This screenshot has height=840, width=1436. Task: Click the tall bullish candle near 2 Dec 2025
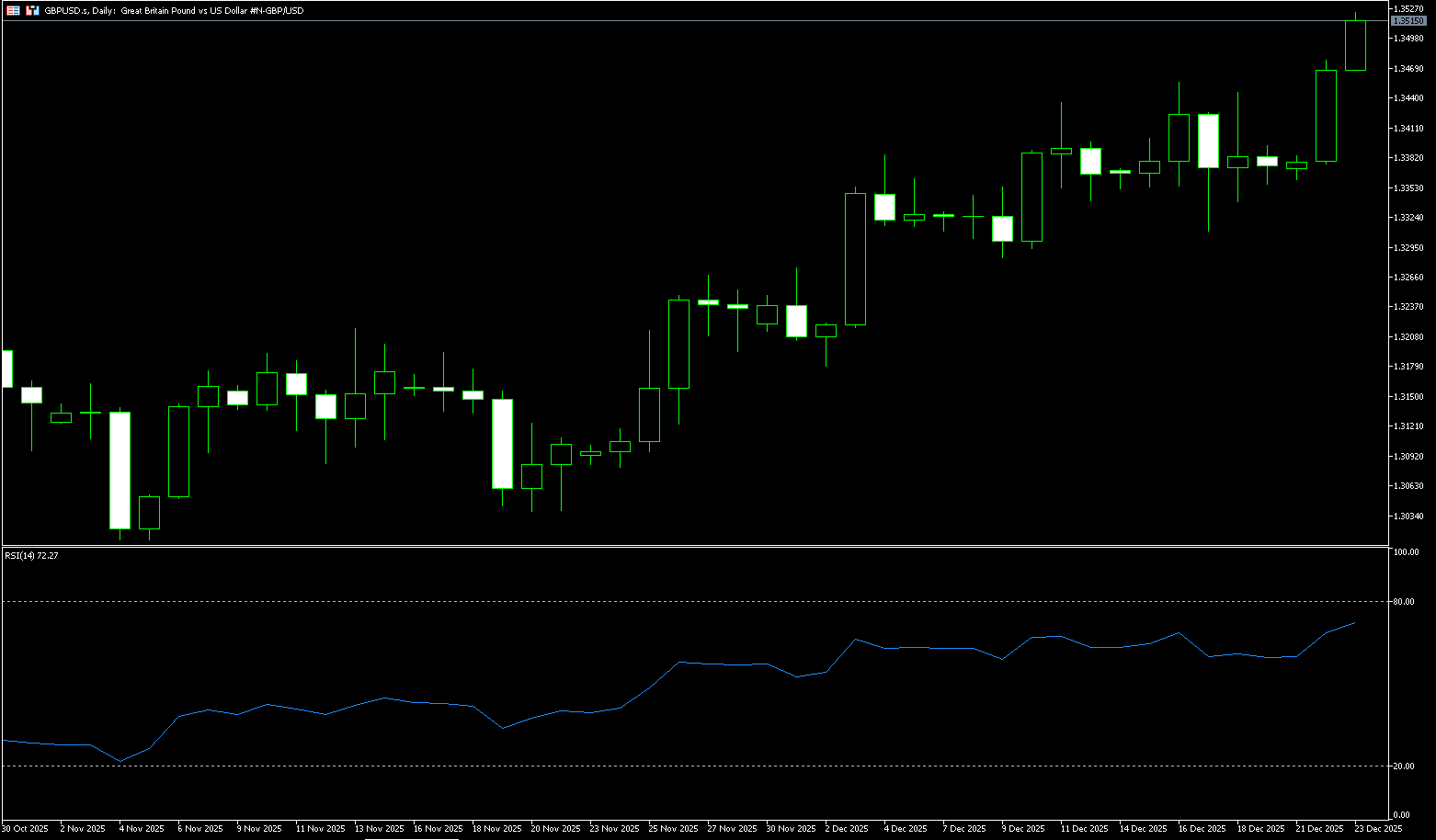pyautogui.click(x=855, y=259)
